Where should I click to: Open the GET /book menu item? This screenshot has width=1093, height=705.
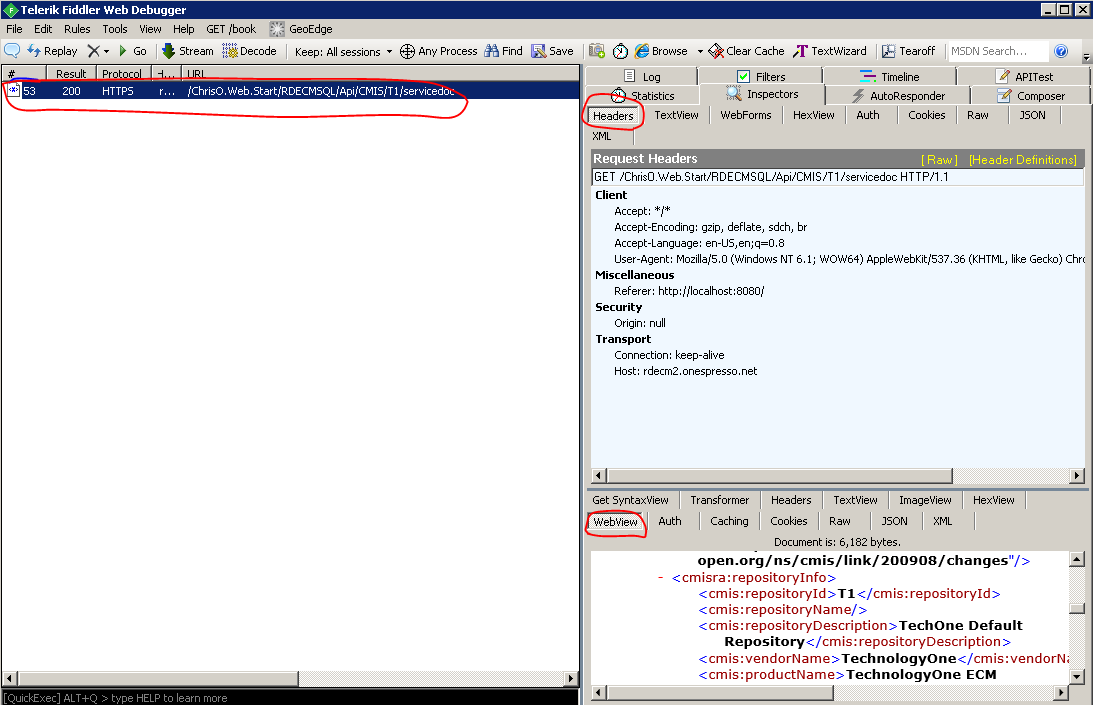(231, 29)
